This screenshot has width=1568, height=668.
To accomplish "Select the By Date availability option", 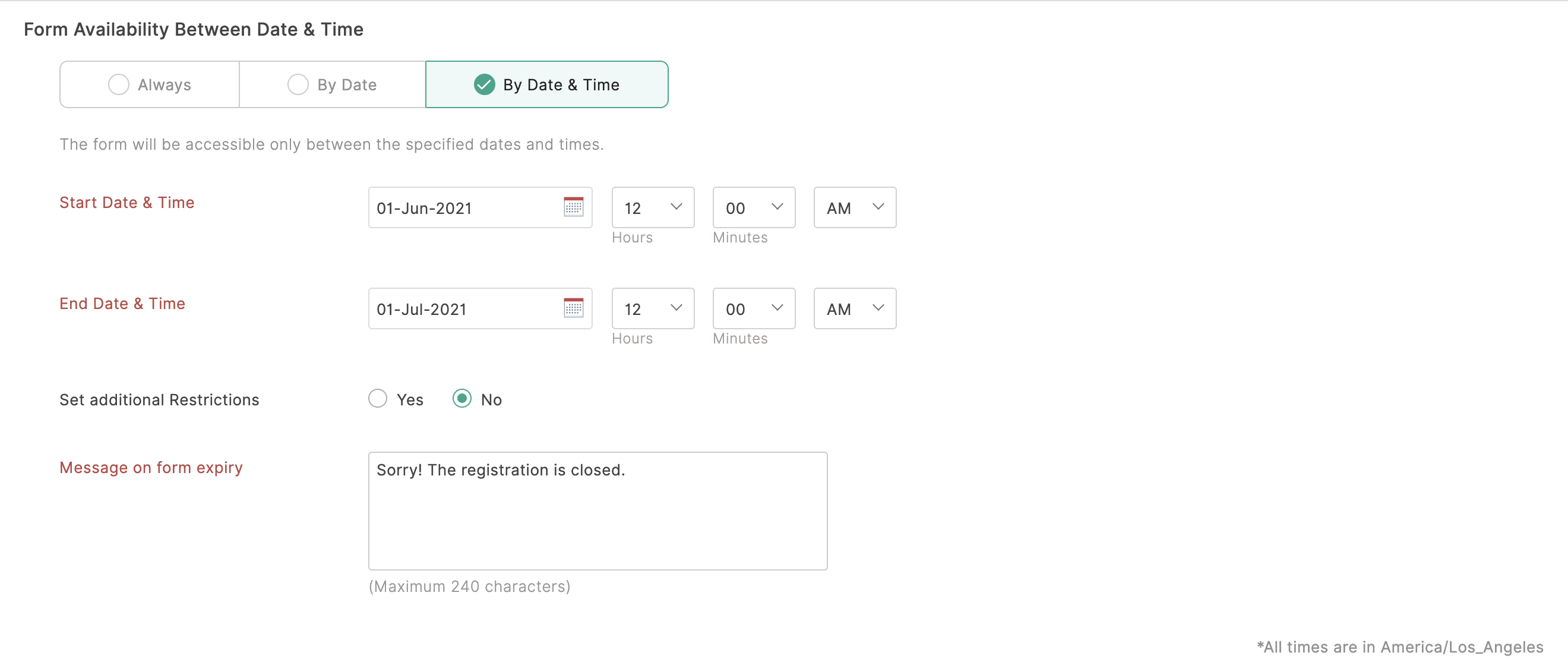I will tap(333, 84).
